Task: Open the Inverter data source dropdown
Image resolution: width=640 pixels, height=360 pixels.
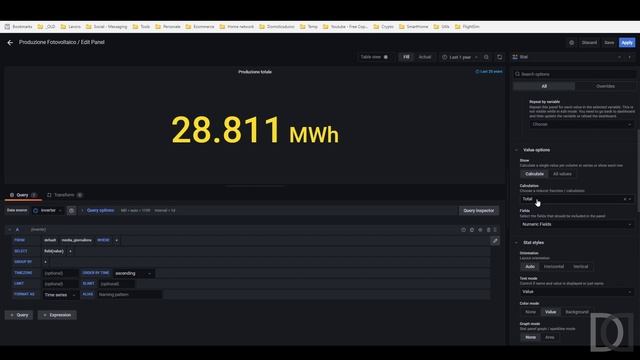Action: click(47, 211)
